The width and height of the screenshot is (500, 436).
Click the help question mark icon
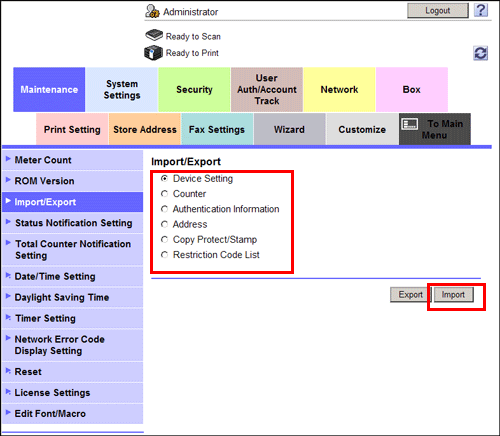tap(481, 10)
